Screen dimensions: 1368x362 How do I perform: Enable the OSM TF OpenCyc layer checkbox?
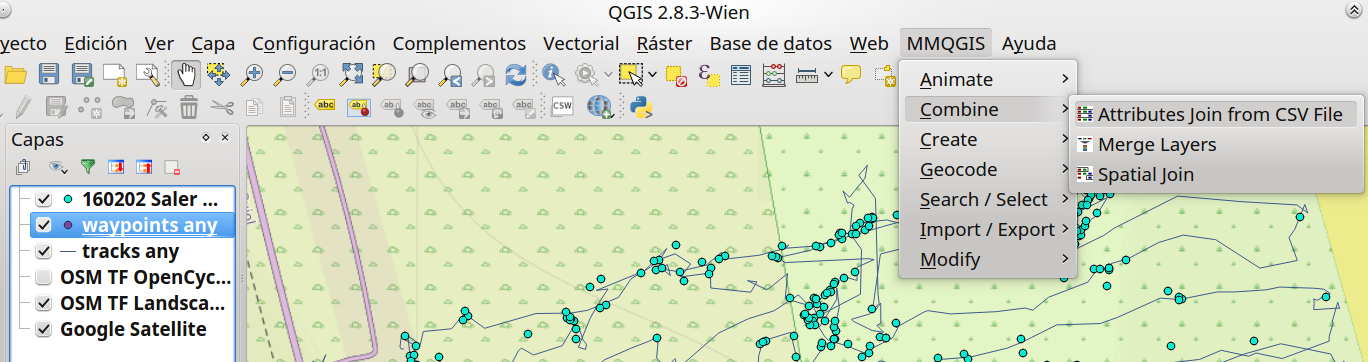click(x=43, y=277)
